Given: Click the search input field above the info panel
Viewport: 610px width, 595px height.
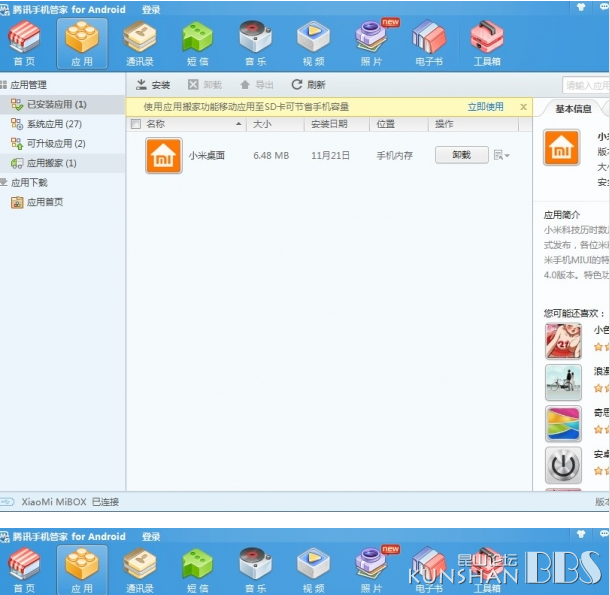Looking at the screenshot, I should [x=586, y=85].
